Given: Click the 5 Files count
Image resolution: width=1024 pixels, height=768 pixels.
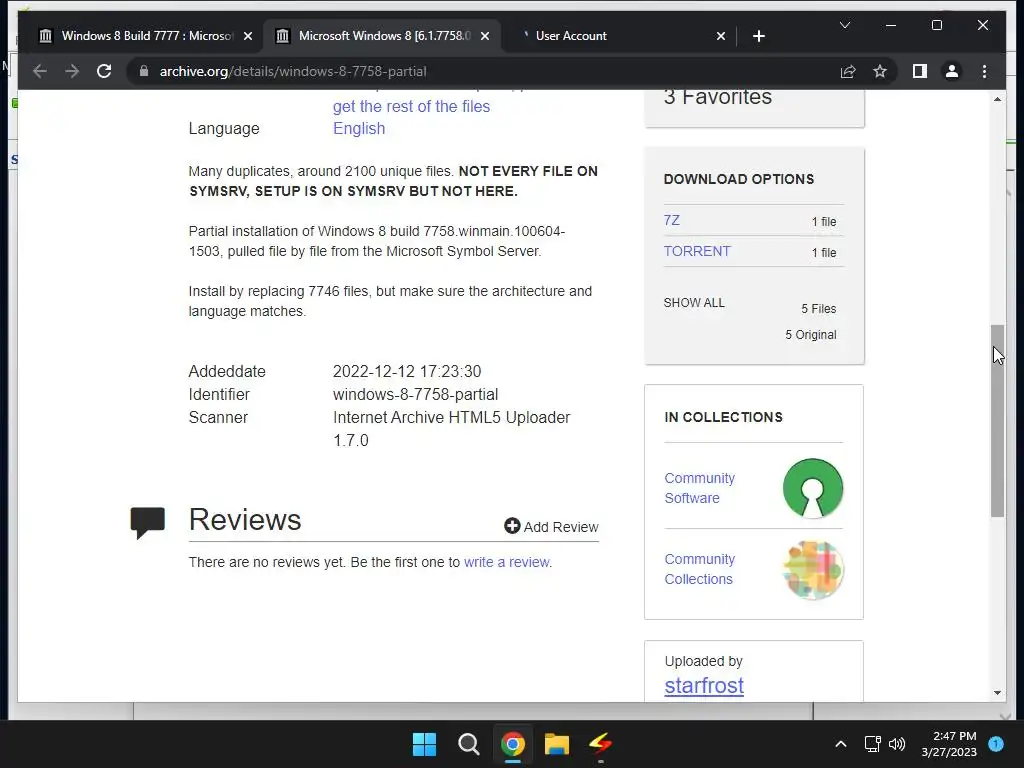Looking at the screenshot, I should 818,309.
